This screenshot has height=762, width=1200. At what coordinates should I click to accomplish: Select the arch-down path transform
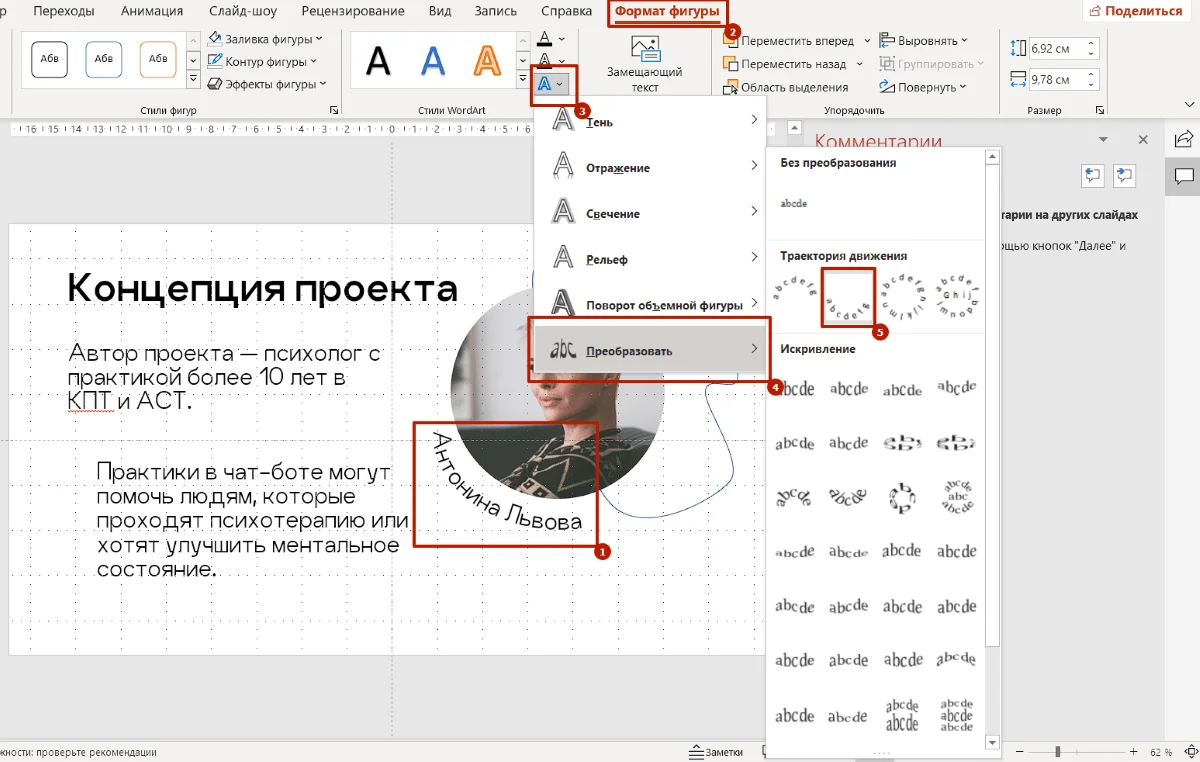pyautogui.click(x=848, y=296)
